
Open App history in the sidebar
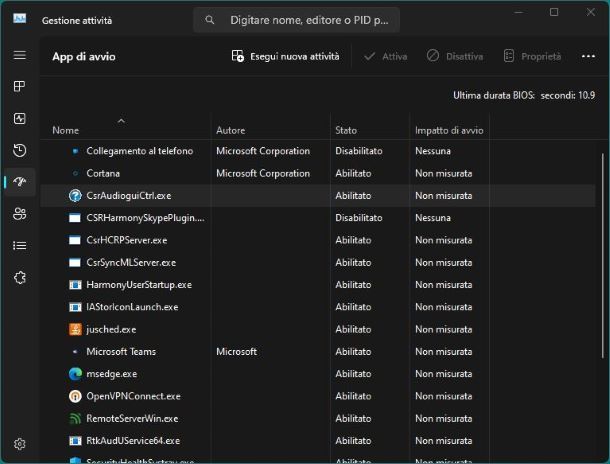pos(19,151)
